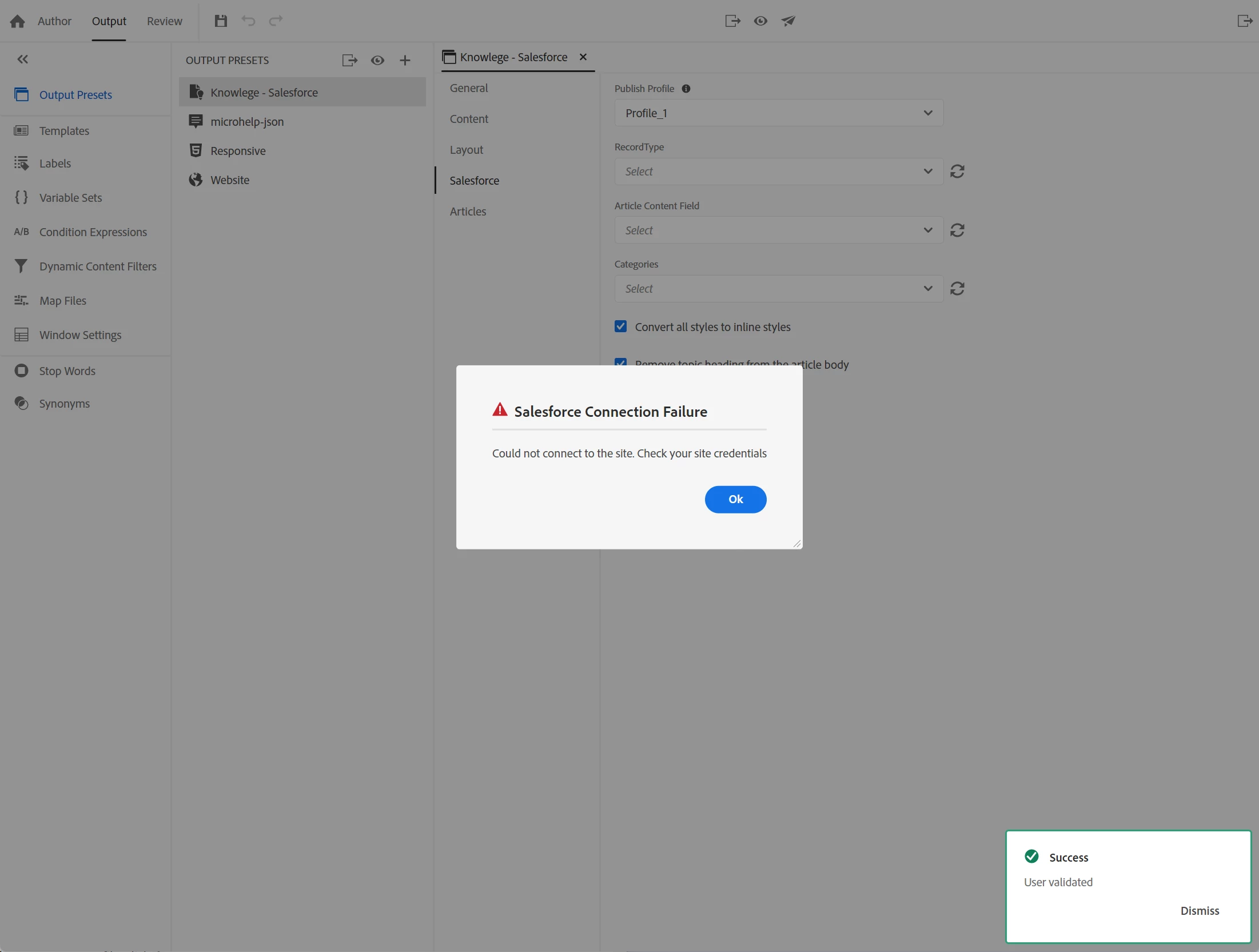Open the Categories dropdown

(x=778, y=289)
